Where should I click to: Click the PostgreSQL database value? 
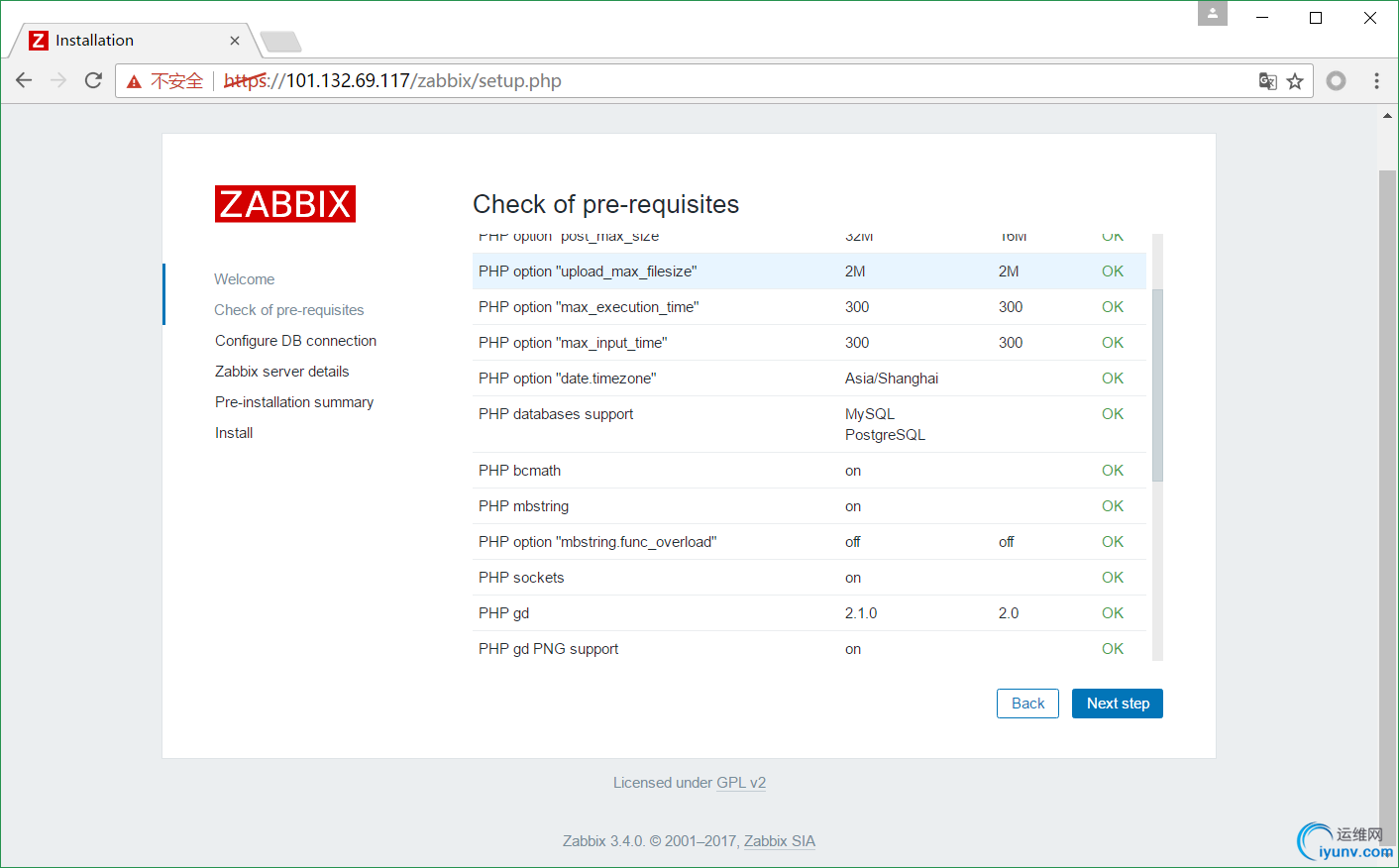tap(885, 435)
